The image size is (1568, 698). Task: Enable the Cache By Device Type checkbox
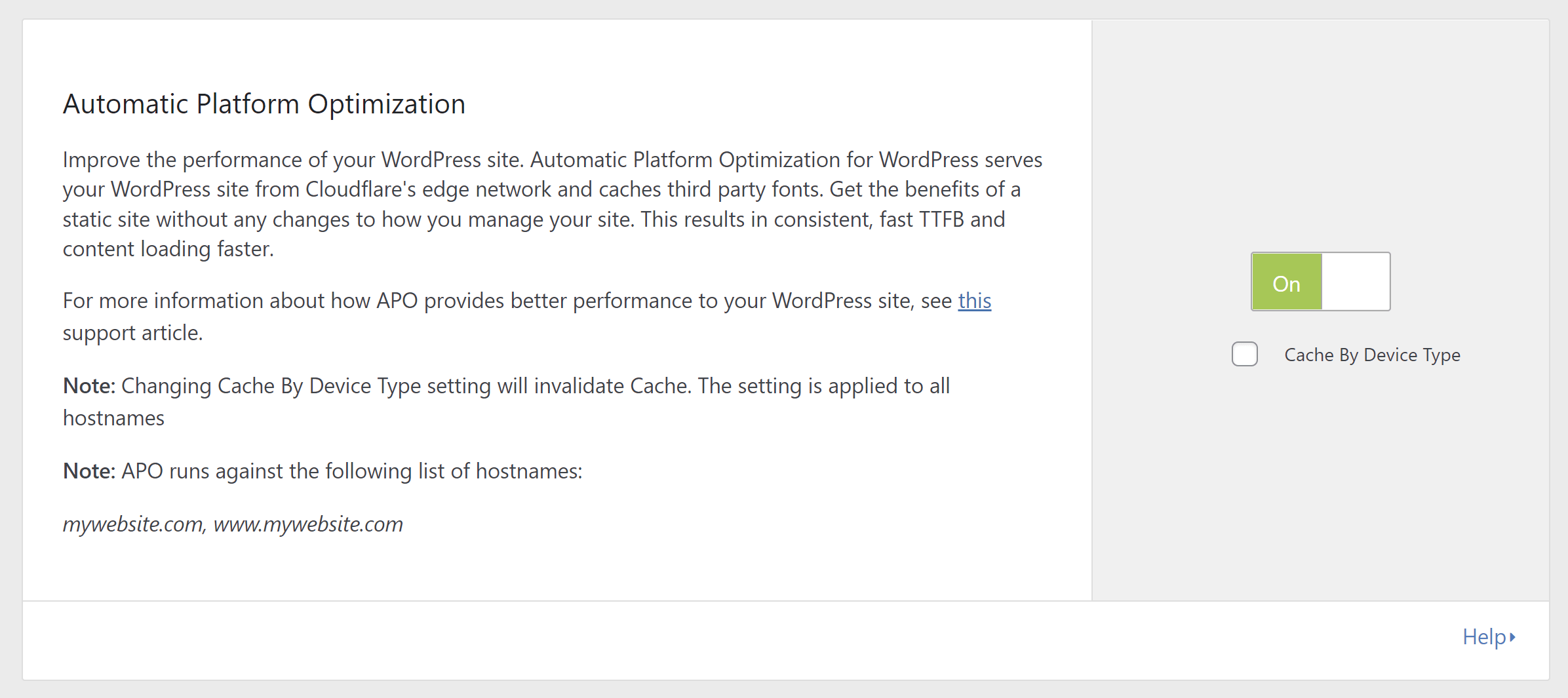coord(1244,354)
